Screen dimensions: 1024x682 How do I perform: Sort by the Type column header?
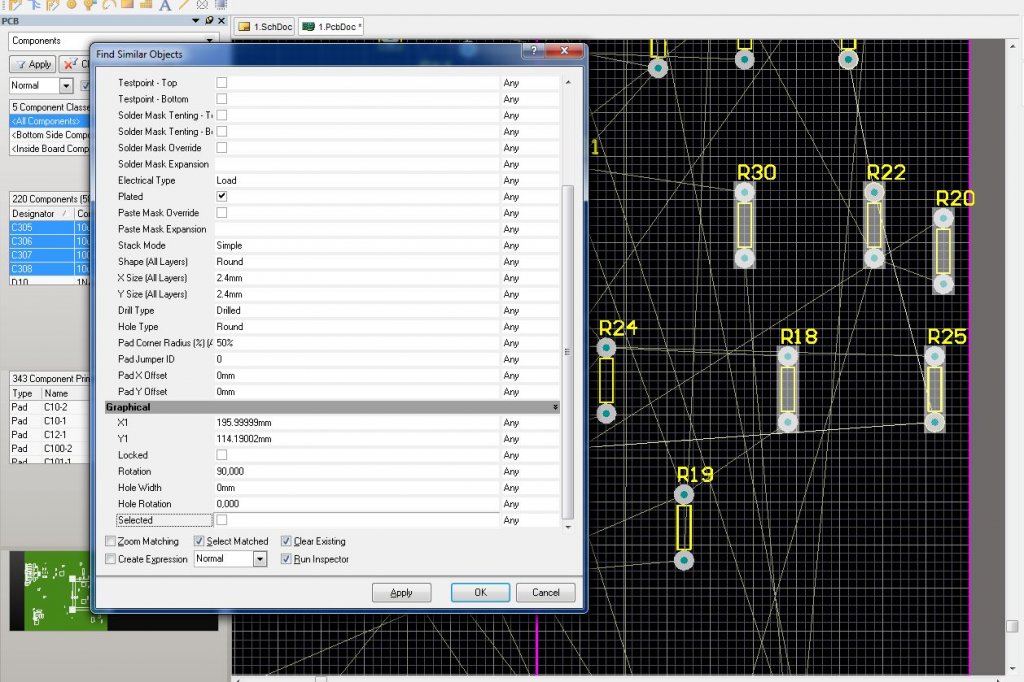25,393
